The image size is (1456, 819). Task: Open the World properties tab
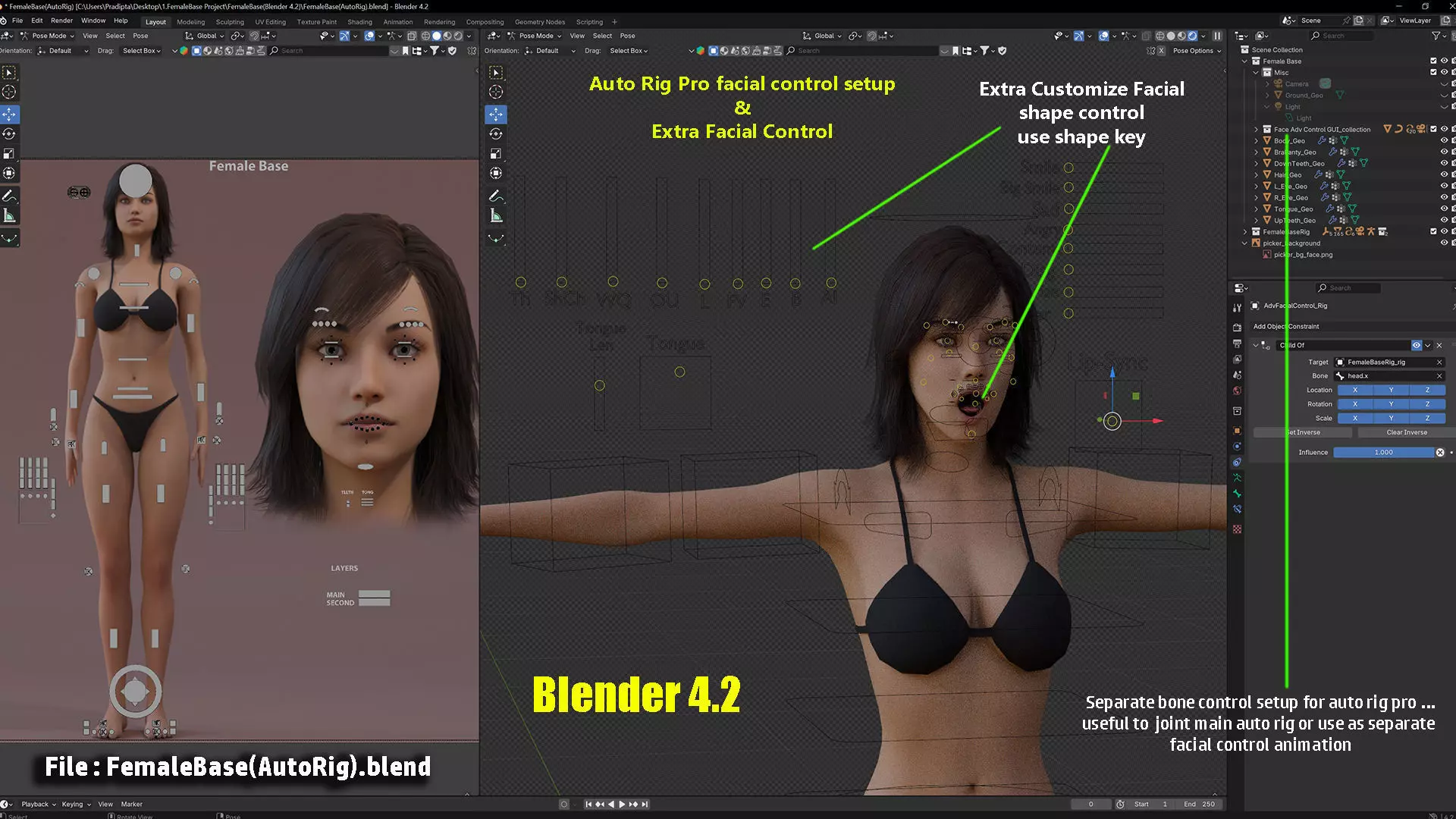[x=1237, y=391]
